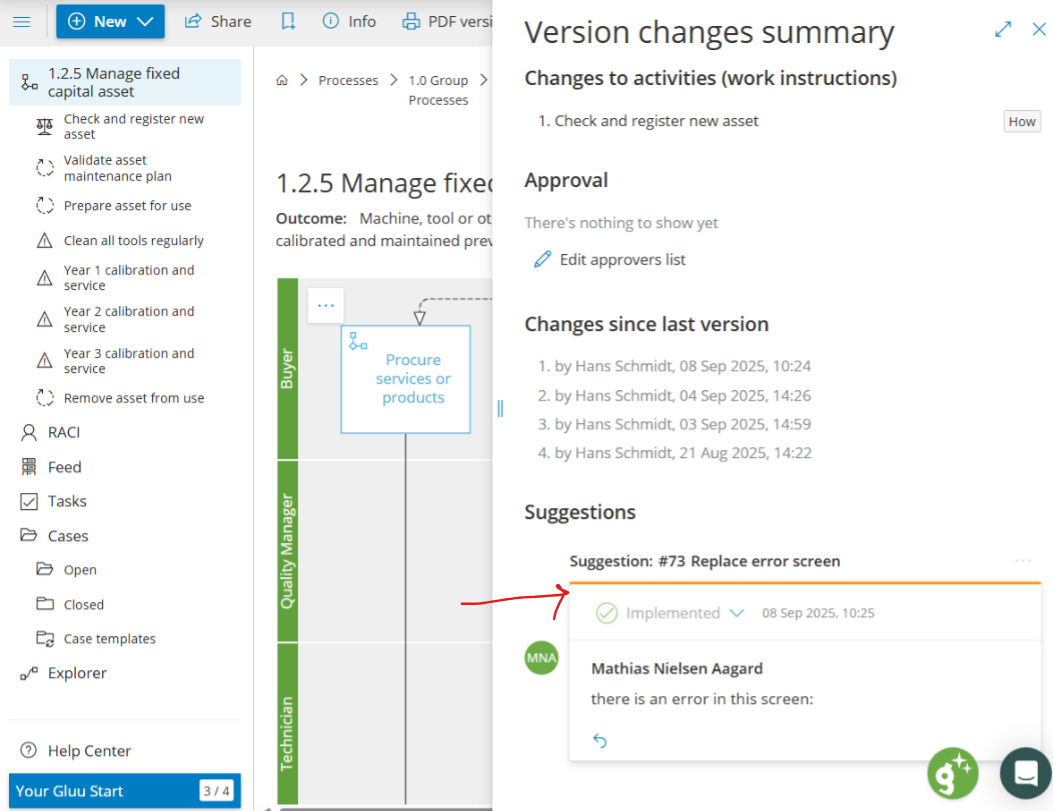Expand the version summary panel to fullscreen
Viewport: 1053px width, 811px height.
click(1003, 30)
